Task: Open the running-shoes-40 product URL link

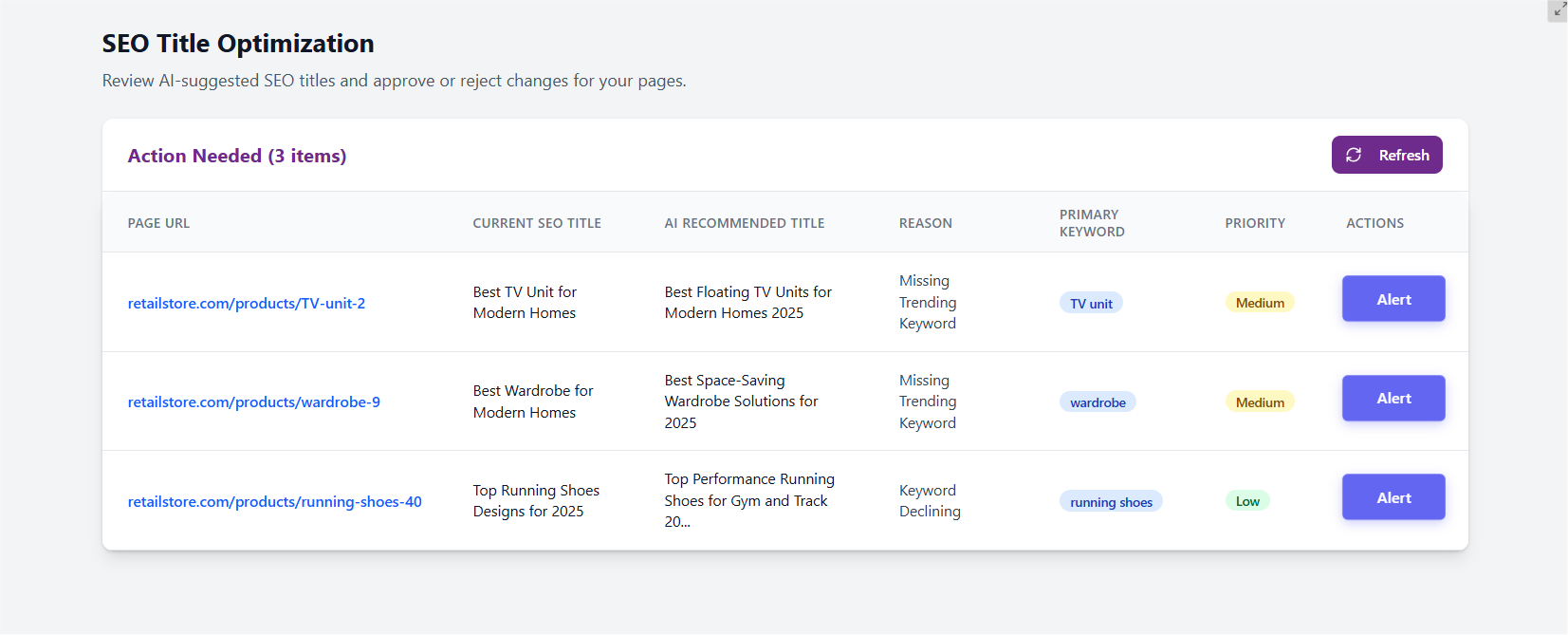Action: (275, 502)
